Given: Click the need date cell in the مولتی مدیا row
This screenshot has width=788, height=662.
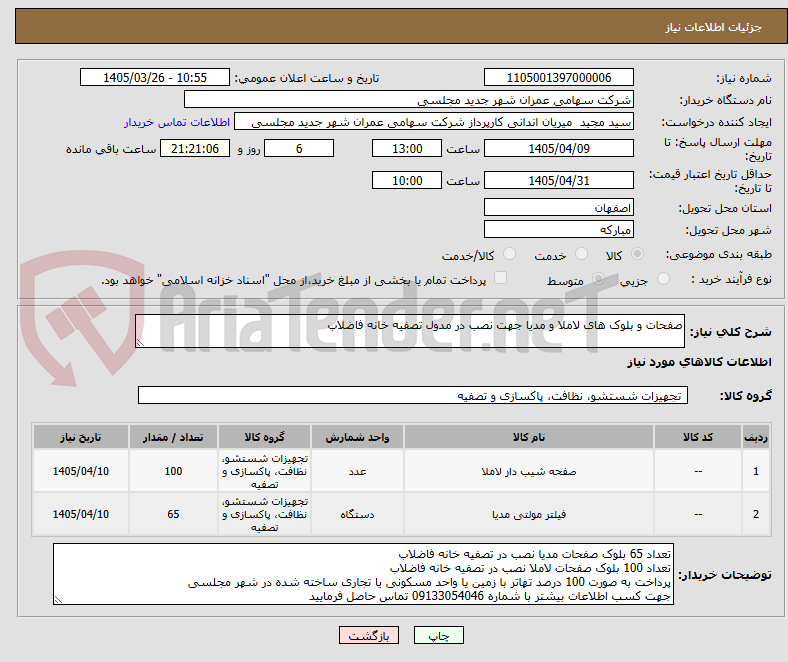Looking at the screenshot, I should click(x=81, y=514).
